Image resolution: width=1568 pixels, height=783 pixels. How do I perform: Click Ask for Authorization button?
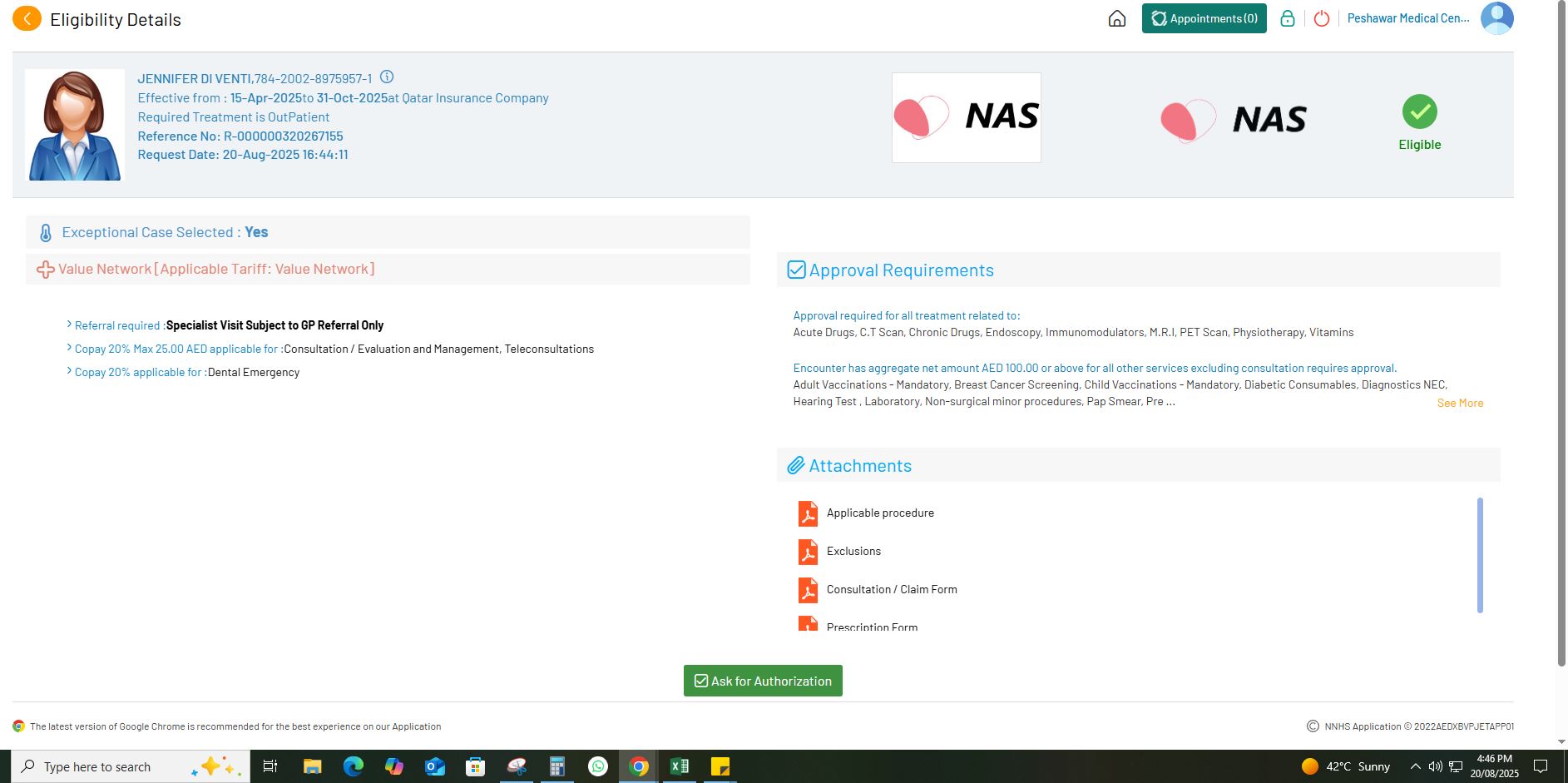pos(763,681)
